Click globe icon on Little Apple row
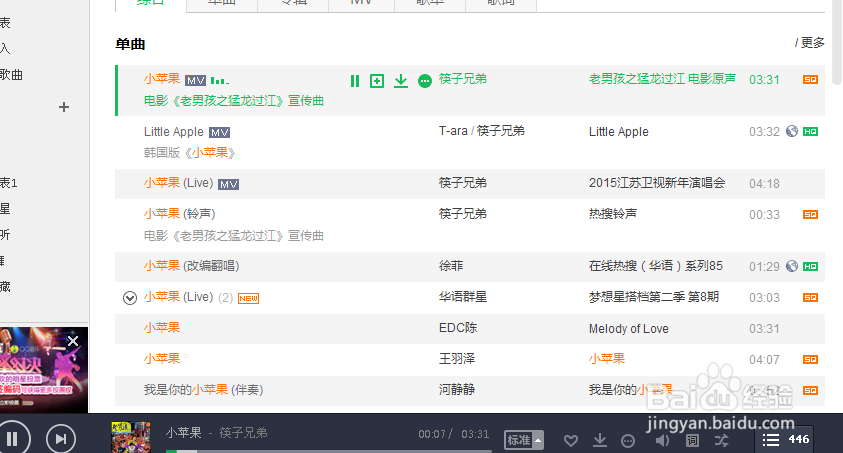The height and width of the screenshot is (453, 843). pos(791,131)
